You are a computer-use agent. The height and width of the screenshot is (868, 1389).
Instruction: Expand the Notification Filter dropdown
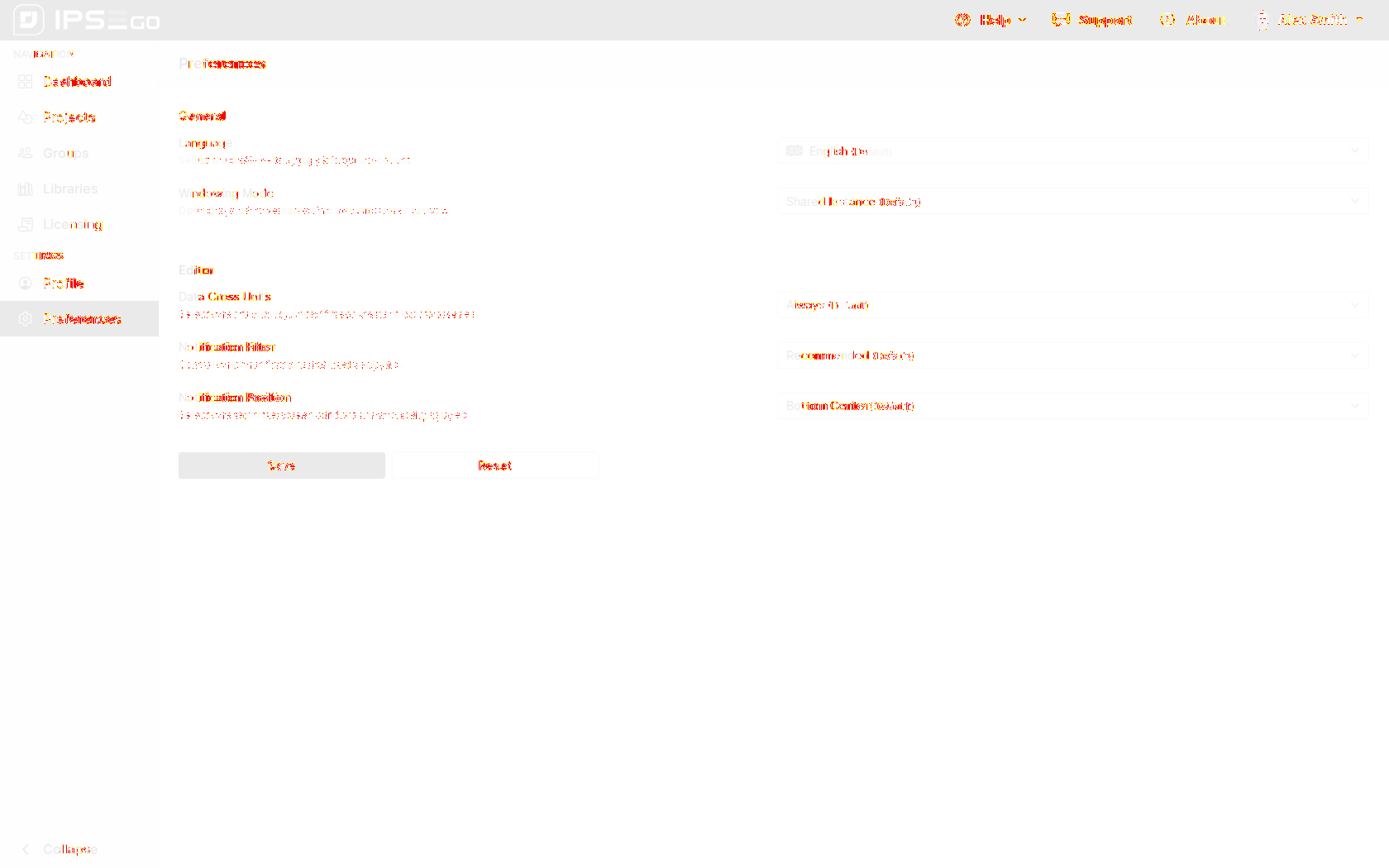click(x=1072, y=355)
